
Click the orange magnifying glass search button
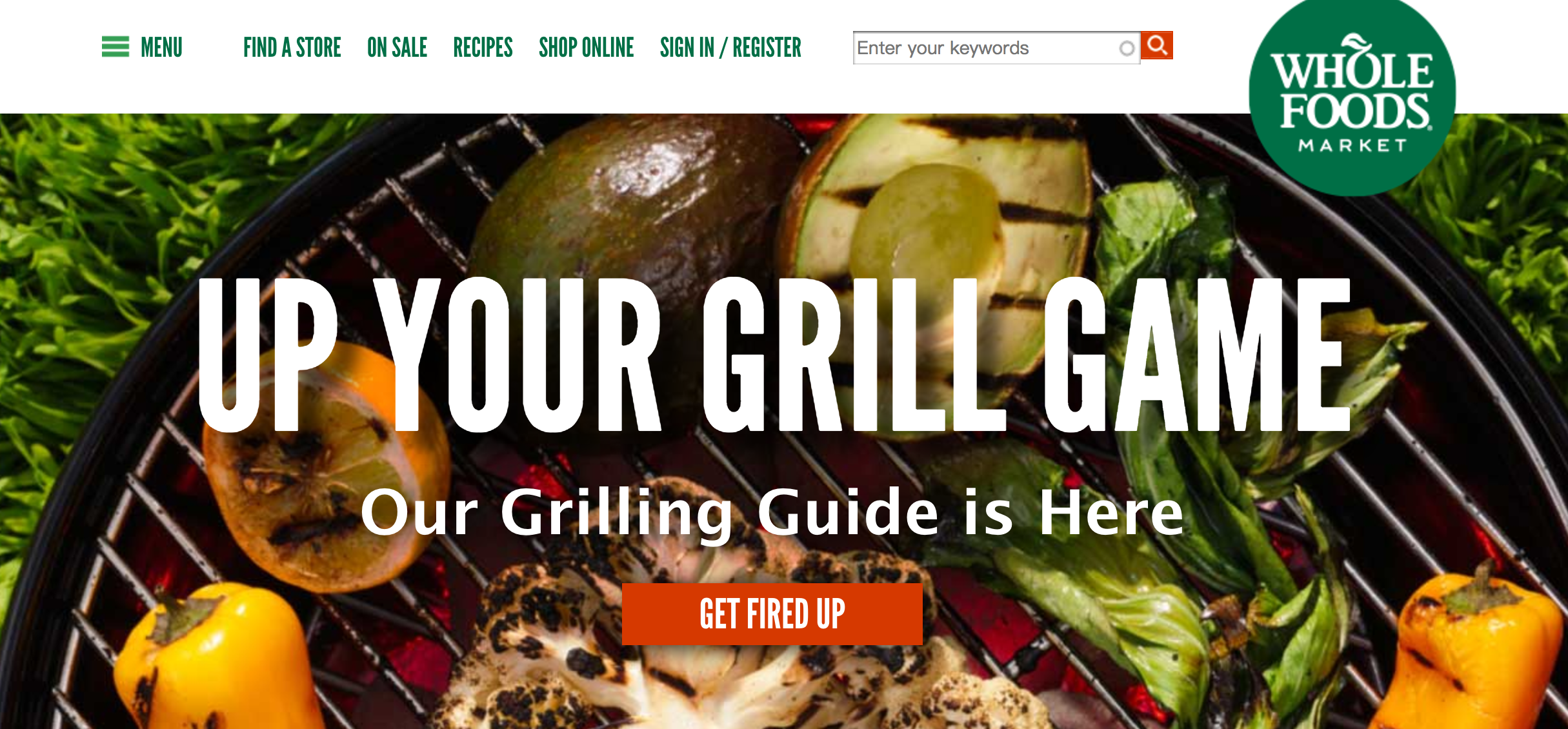[x=1157, y=46]
